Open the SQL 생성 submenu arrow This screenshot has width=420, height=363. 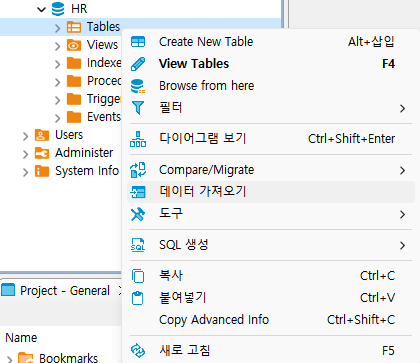point(403,246)
